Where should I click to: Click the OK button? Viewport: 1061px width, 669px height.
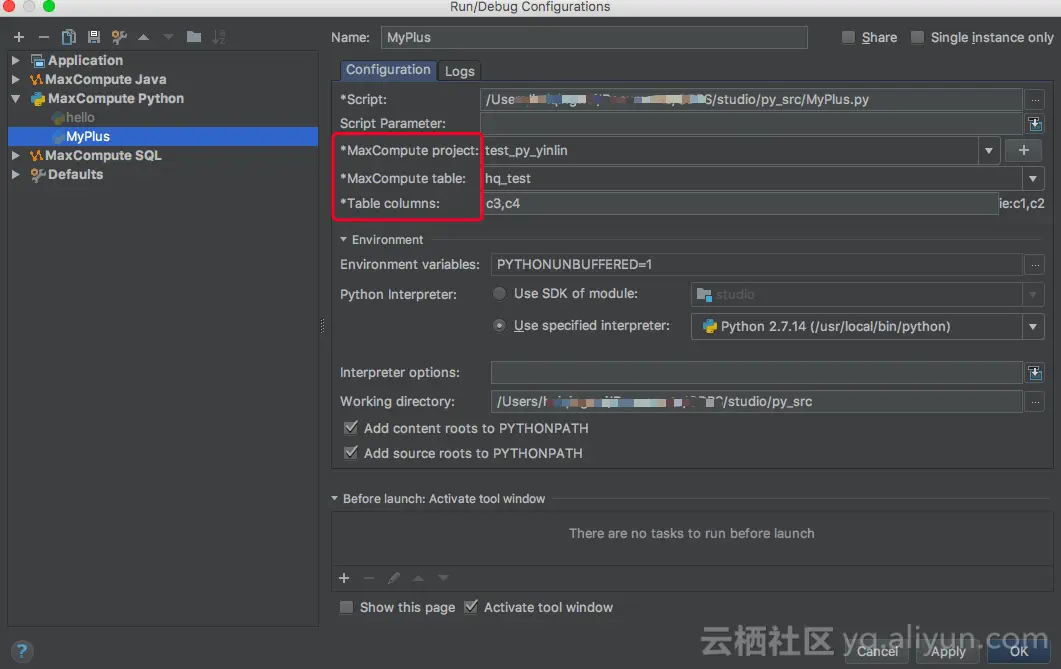(1019, 651)
